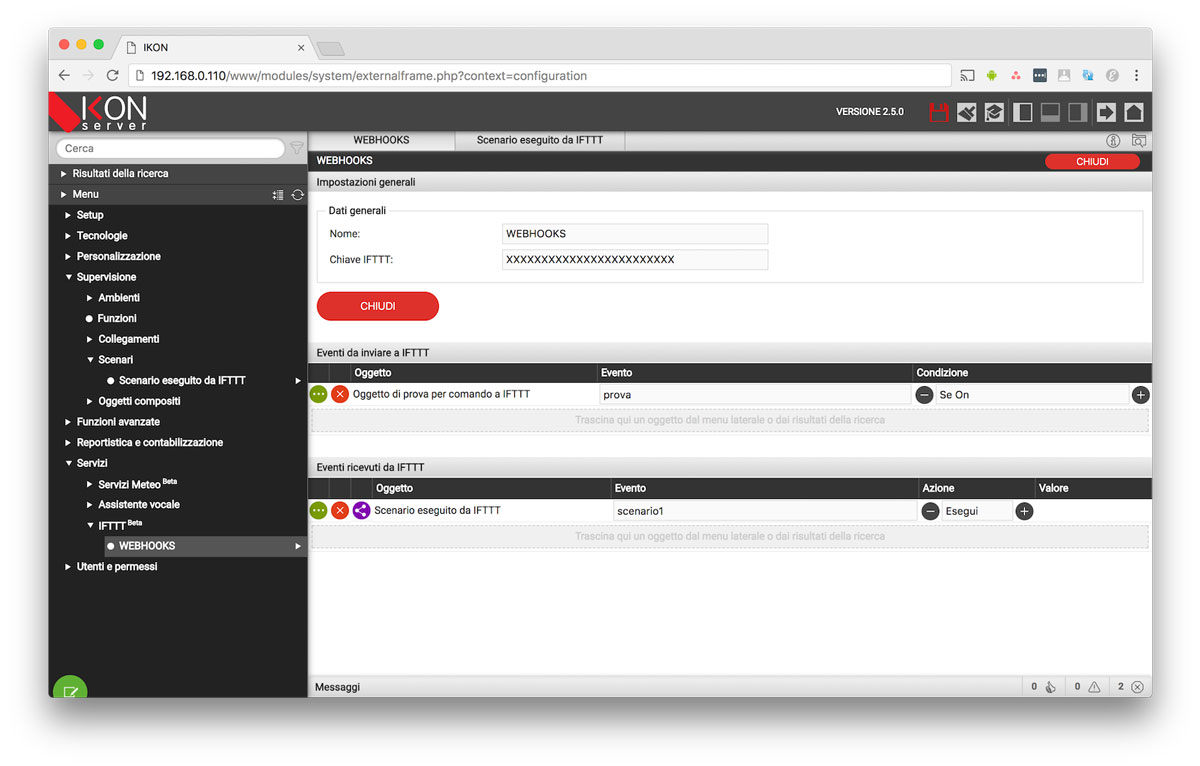Open the info circle icon below header
The image size is (1200, 766).
(1114, 141)
